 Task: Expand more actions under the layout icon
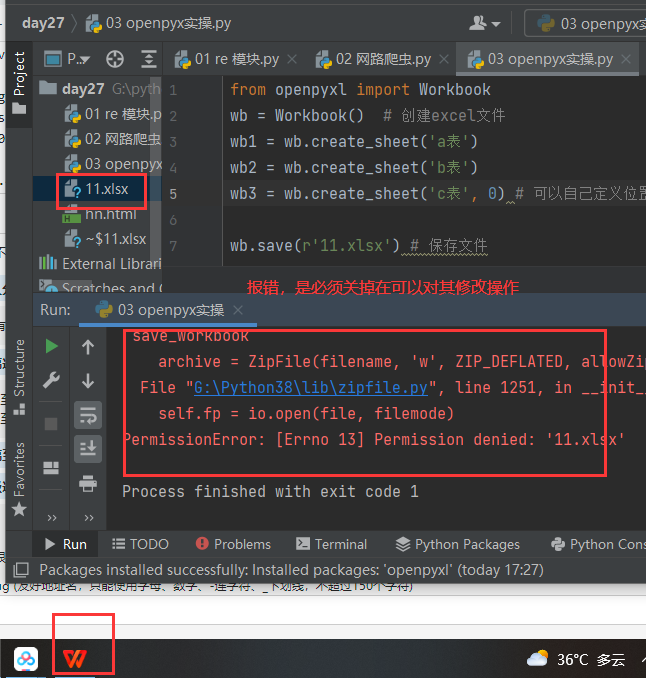52,518
